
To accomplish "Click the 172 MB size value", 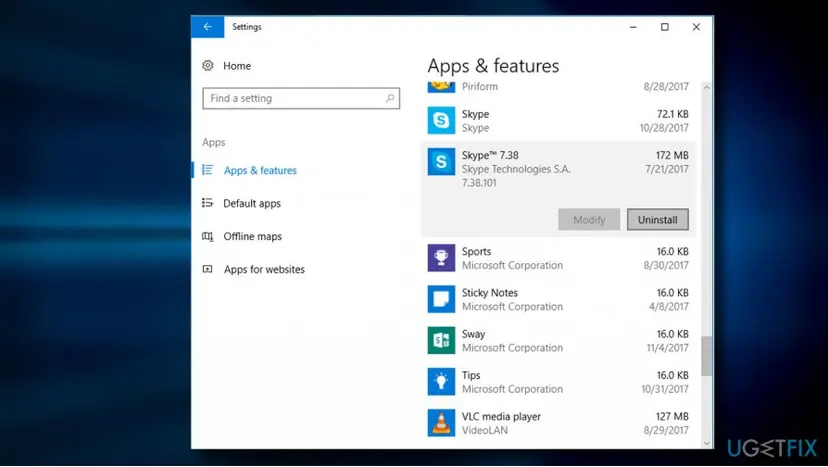I will [672, 155].
